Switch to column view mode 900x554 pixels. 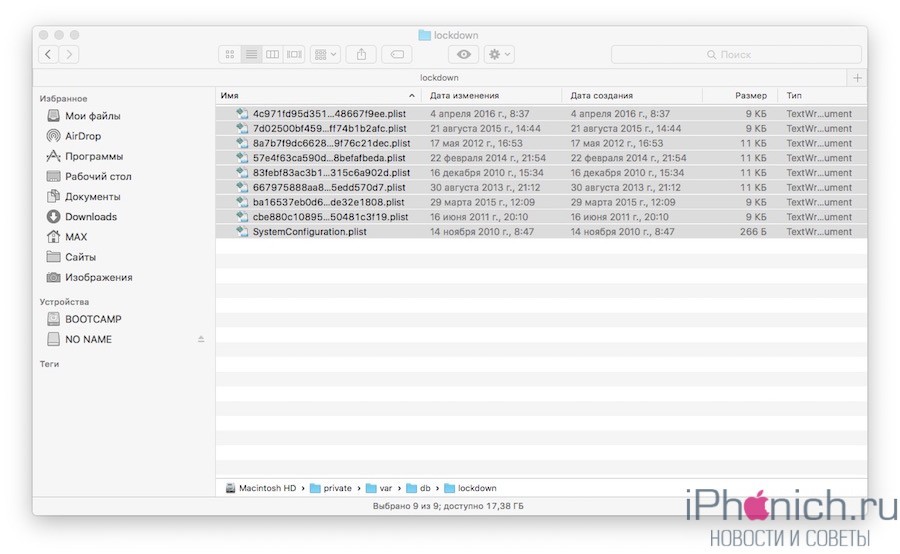click(x=273, y=54)
